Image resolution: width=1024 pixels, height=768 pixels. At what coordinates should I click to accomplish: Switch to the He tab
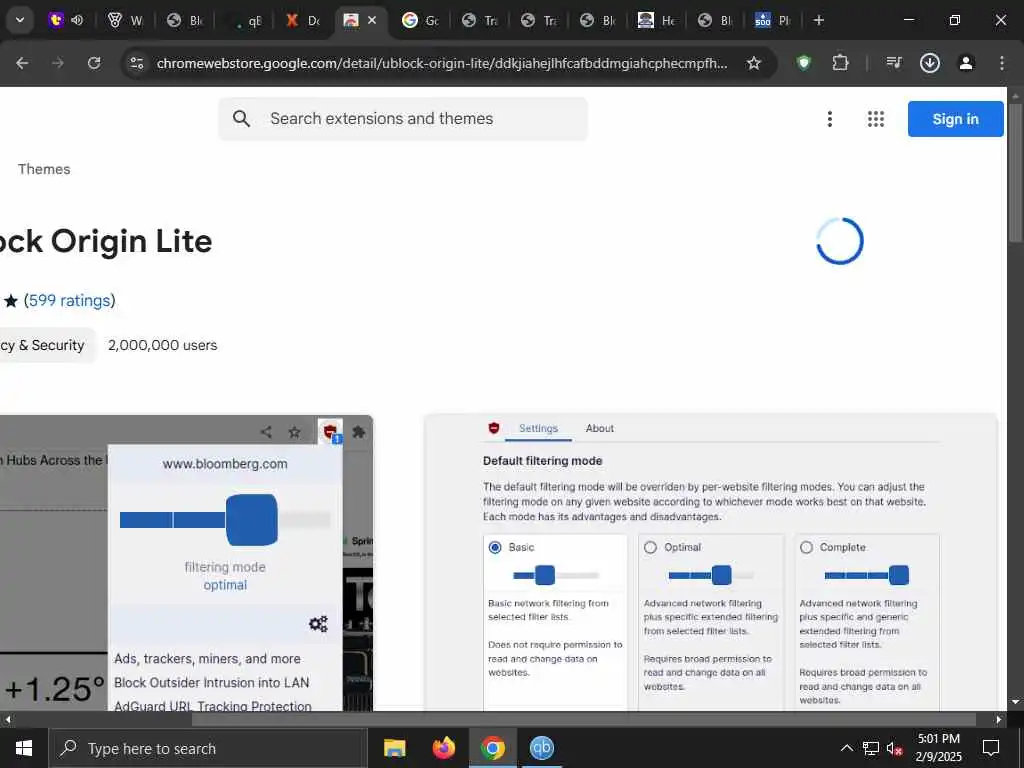point(657,20)
